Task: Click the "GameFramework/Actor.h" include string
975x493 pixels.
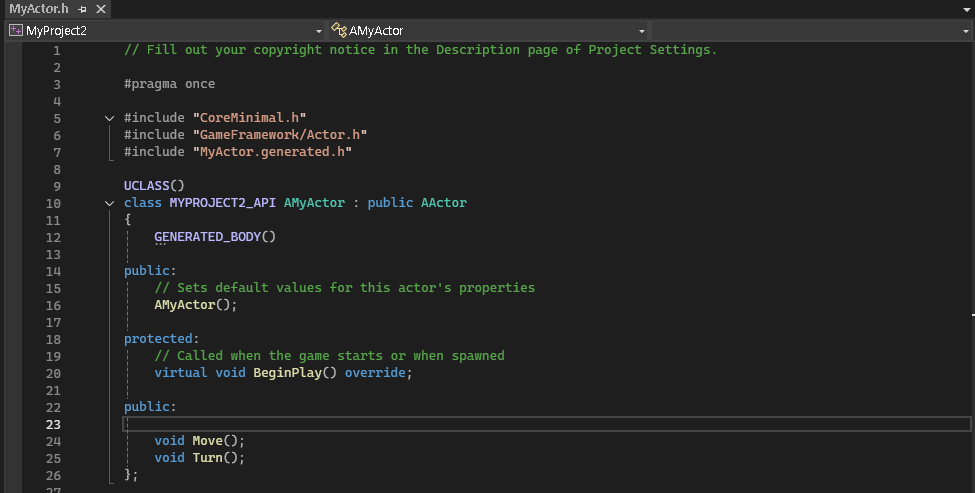Action: pyautogui.click(x=280, y=134)
